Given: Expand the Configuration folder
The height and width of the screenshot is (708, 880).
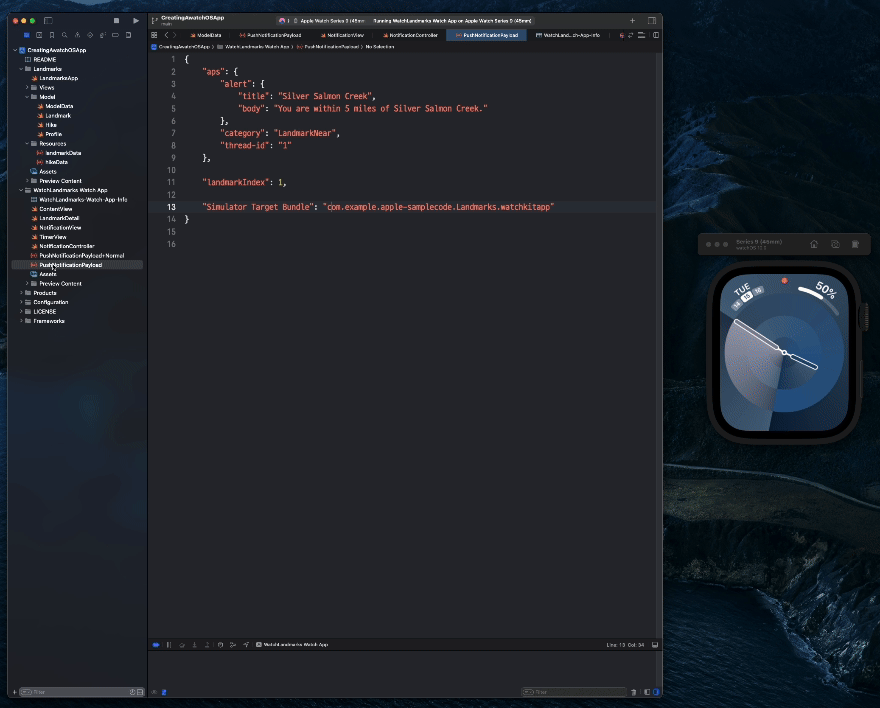Looking at the screenshot, I should click(x=21, y=302).
